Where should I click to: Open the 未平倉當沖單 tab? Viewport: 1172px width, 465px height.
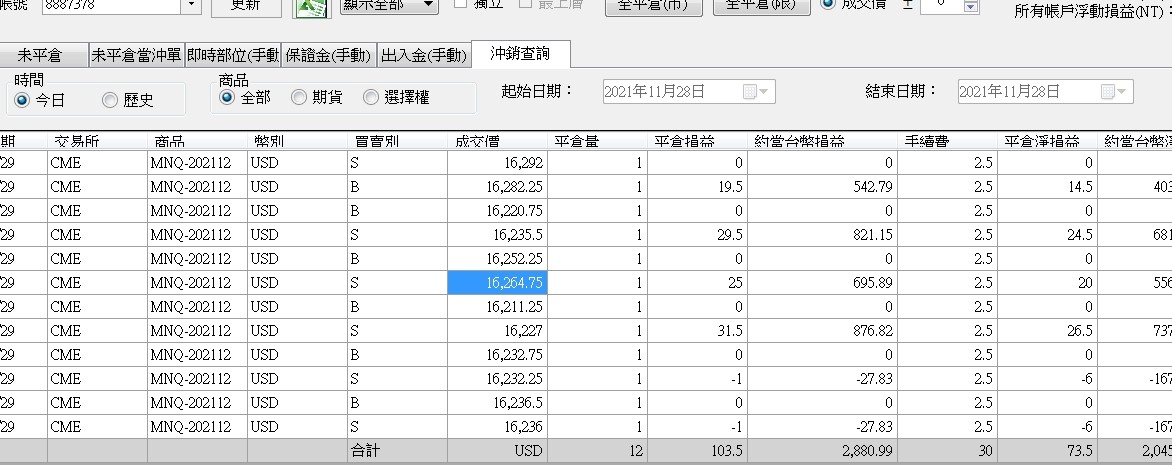point(136,55)
